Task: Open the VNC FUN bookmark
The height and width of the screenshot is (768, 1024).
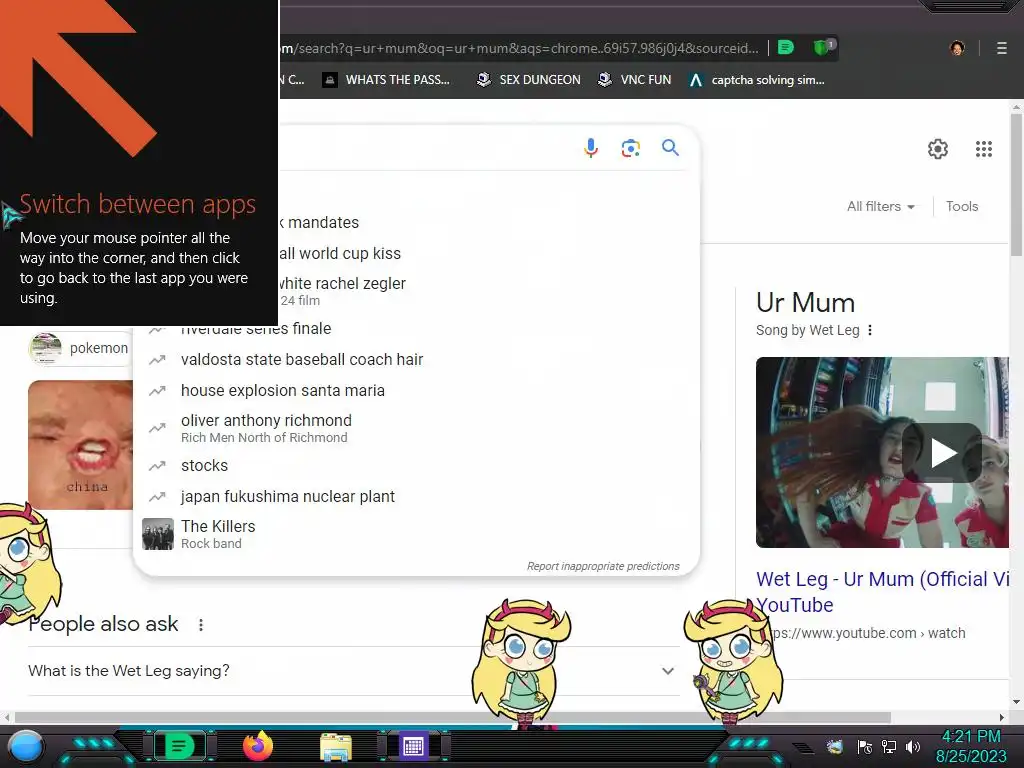Action: tap(635, 80)
